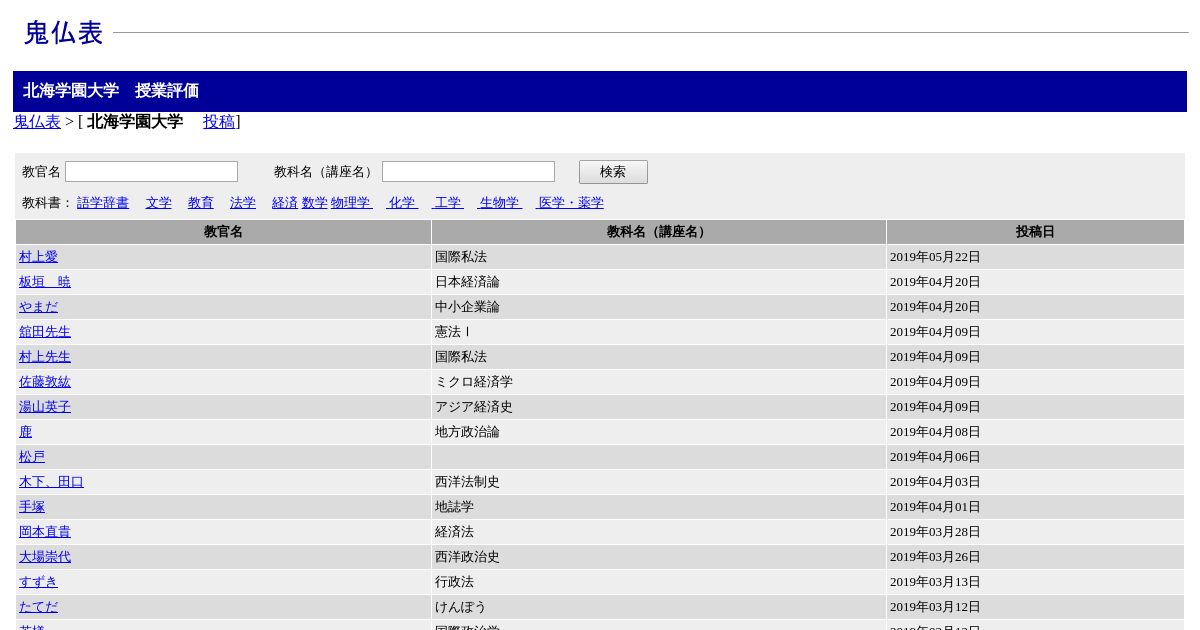Open the 法学 textbook link
Screen dimensions: 1200x630
243,203
